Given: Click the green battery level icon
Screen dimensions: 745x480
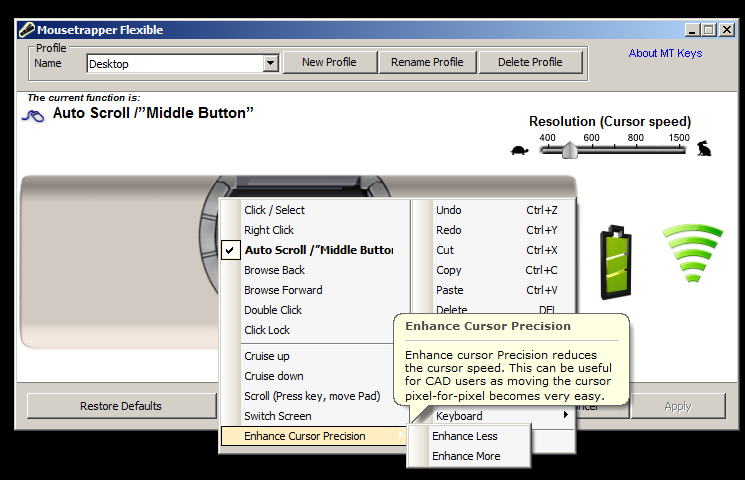Looking at the screenshot, I should [x=616, y=262].
